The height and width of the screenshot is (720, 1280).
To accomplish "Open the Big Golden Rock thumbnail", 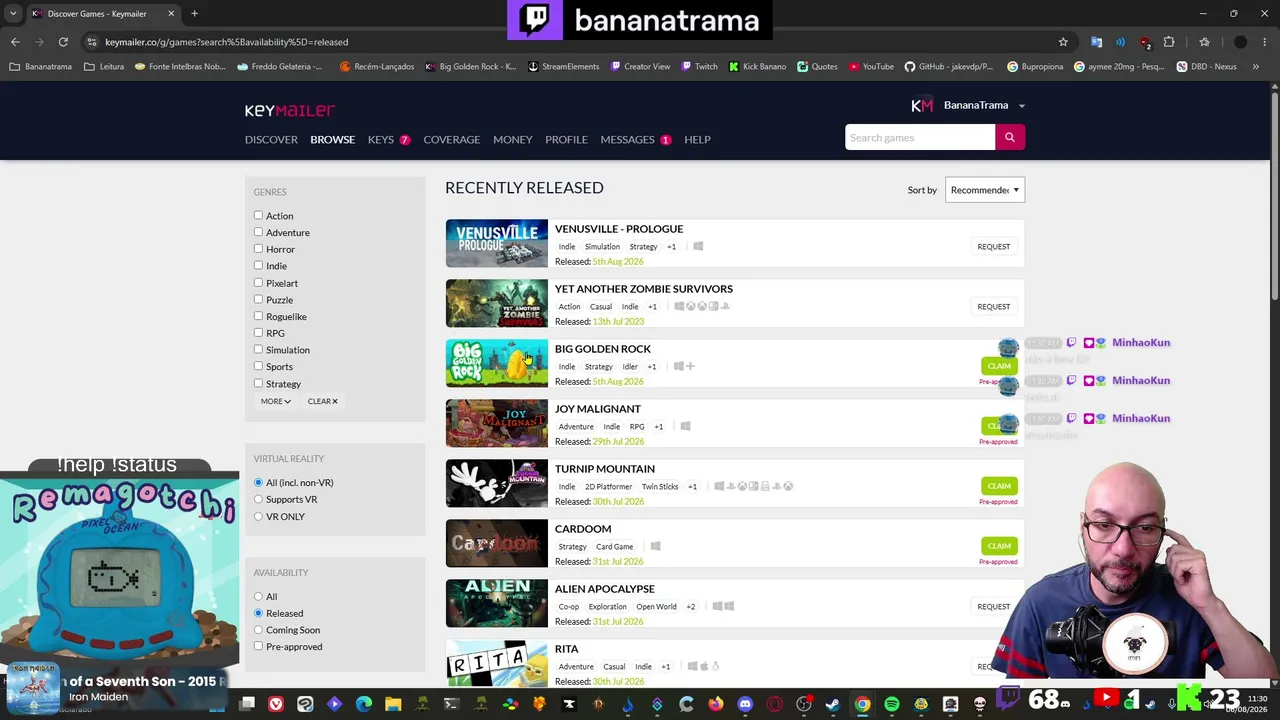I will [x=497, y=363].
